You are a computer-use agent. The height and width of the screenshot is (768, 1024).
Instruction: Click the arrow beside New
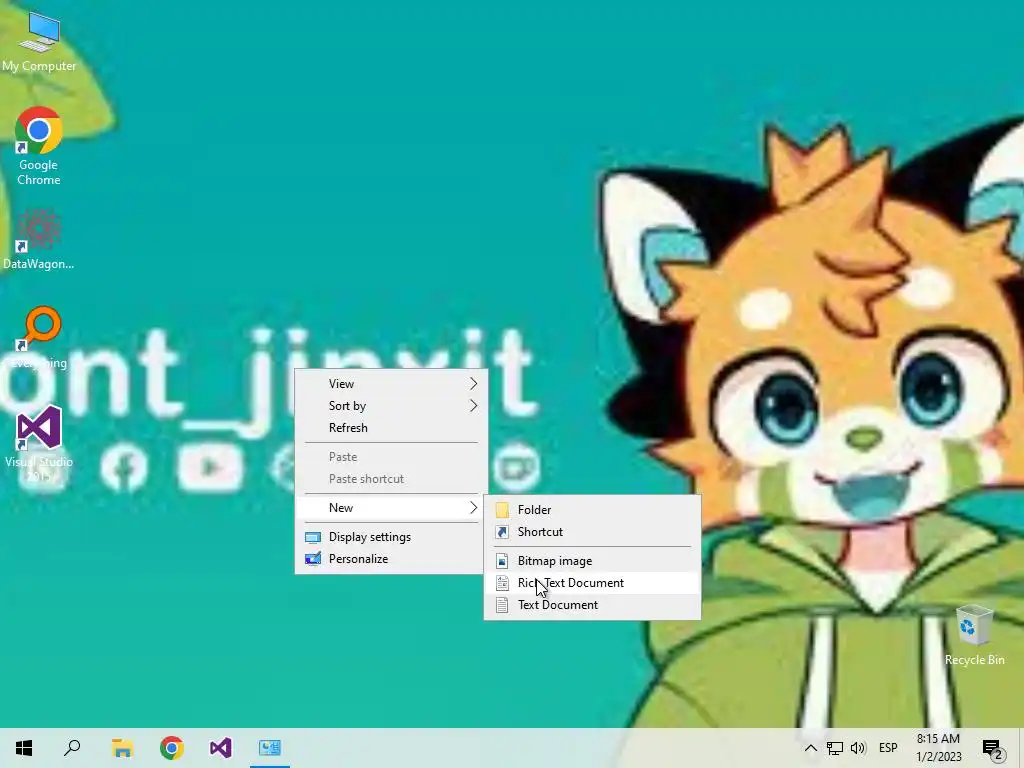(473, 507)
